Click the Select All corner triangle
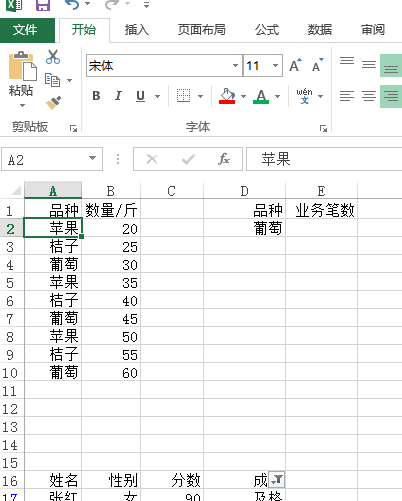402x501 pixels. tap(16, 191)
